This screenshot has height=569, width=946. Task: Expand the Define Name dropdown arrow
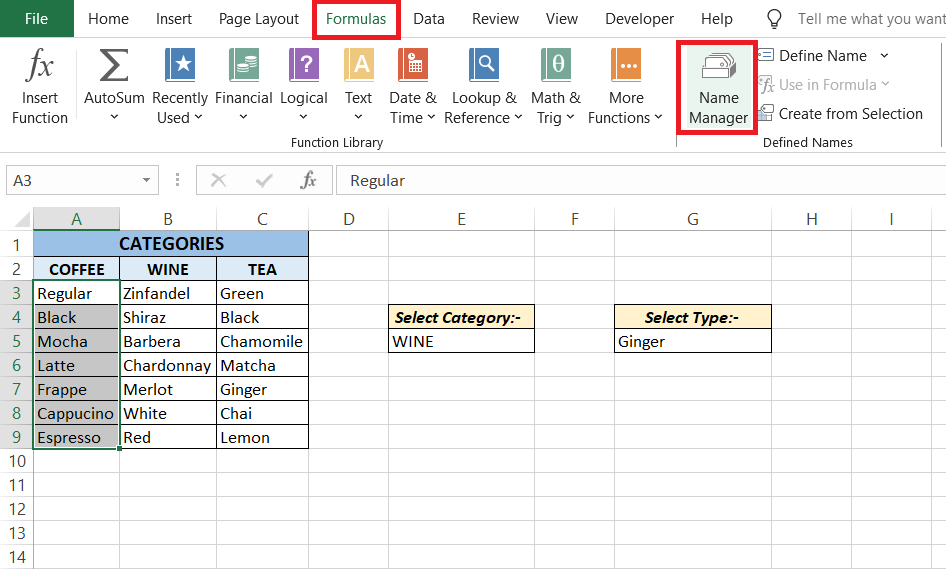point(884,56)
